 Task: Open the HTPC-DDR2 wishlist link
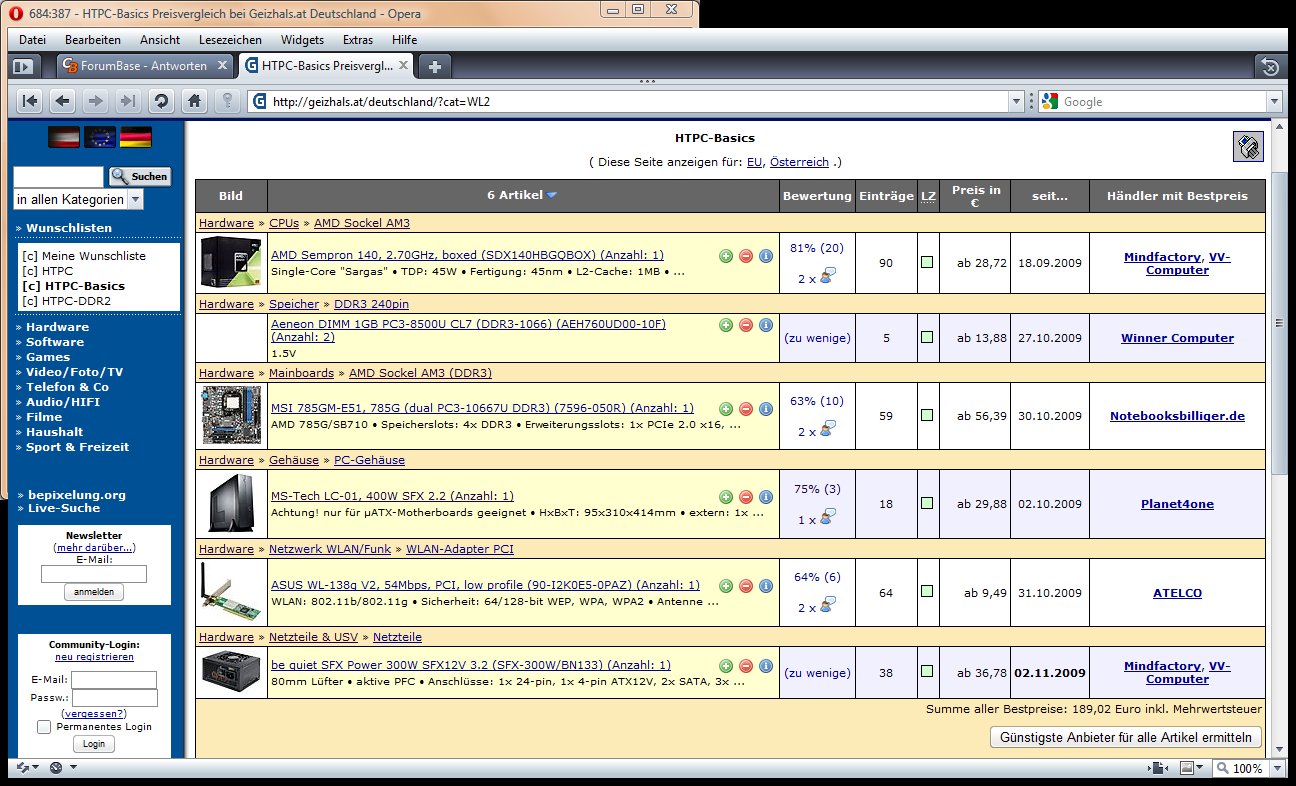[x=76, y=301]
